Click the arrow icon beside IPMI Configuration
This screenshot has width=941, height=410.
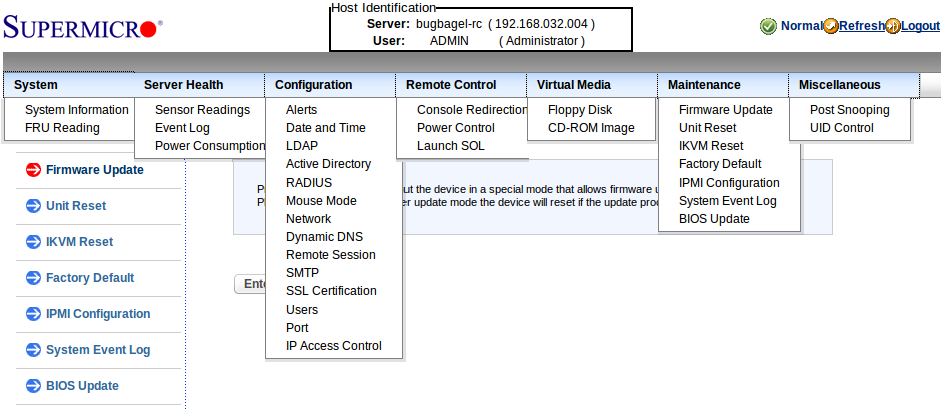[x=31, y=314]
